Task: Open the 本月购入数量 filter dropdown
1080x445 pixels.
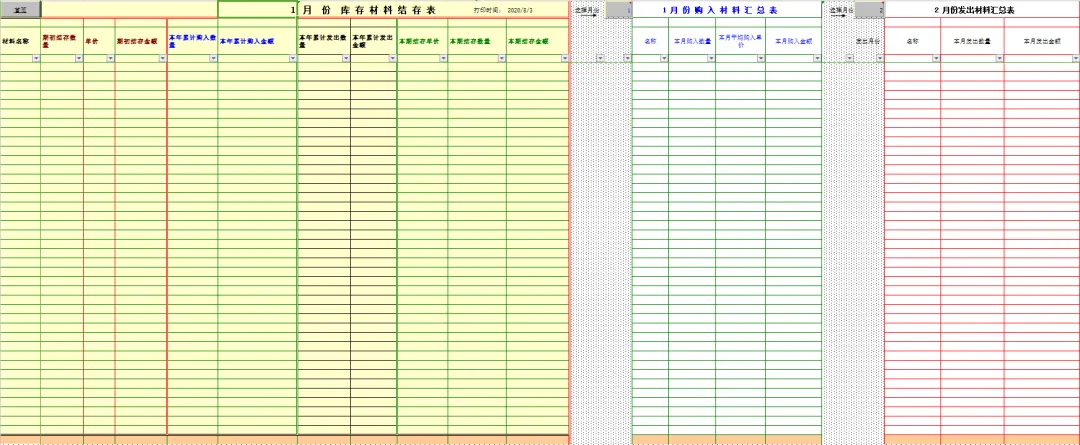Action: (711, 59)
